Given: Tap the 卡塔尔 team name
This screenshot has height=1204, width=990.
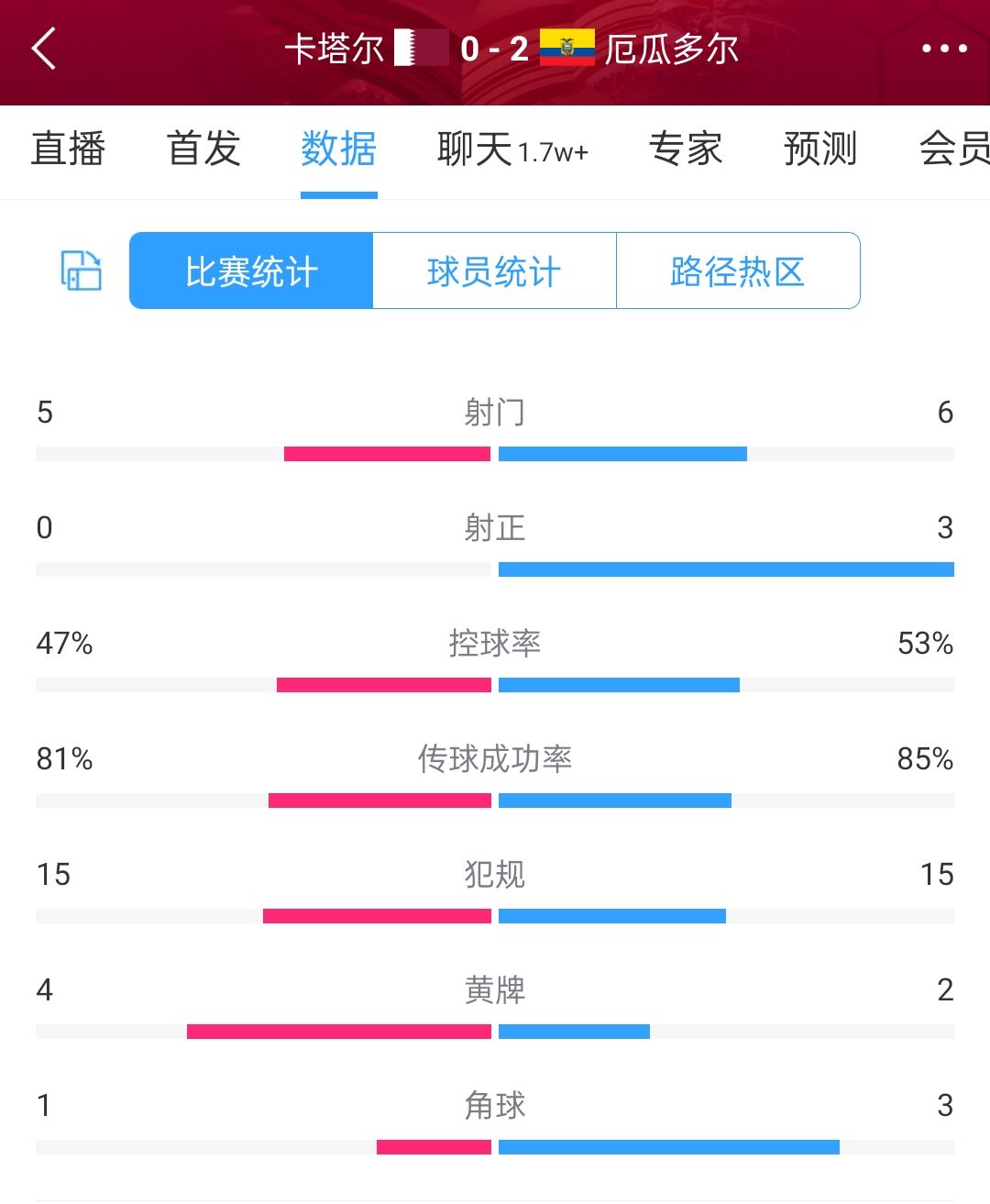Looking at the screenshot, I should coord(334,49).
